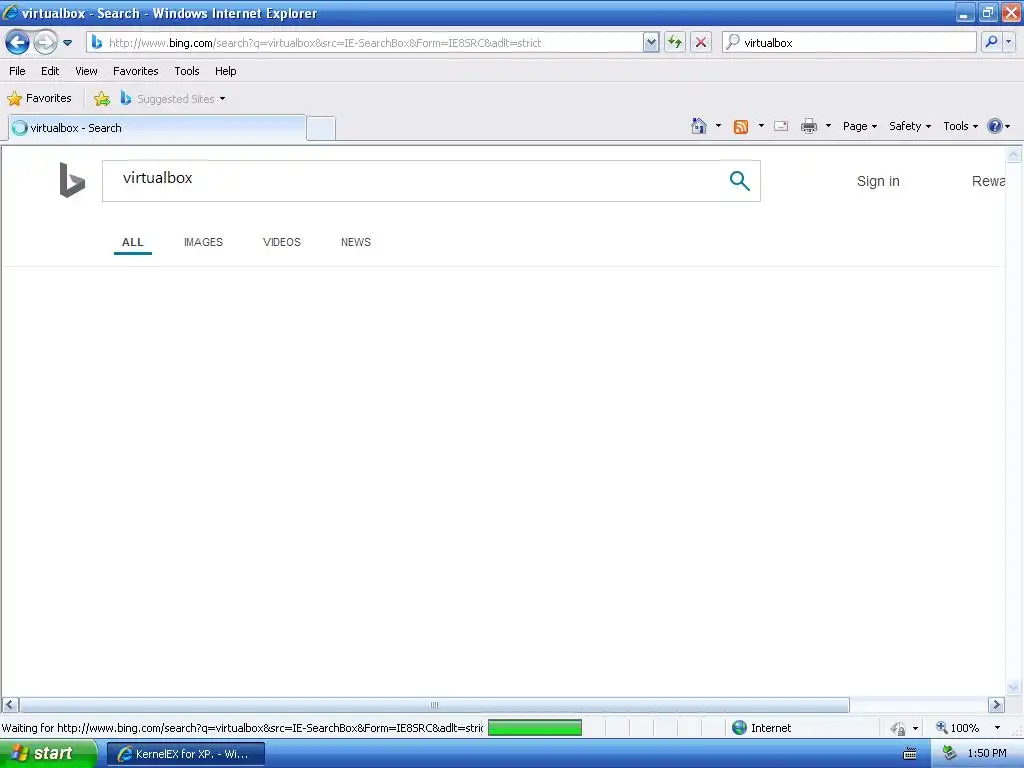Click the Internet security zone indicator
The width and height of the screenshot is (1024, 768).
(x=761, y=728)
